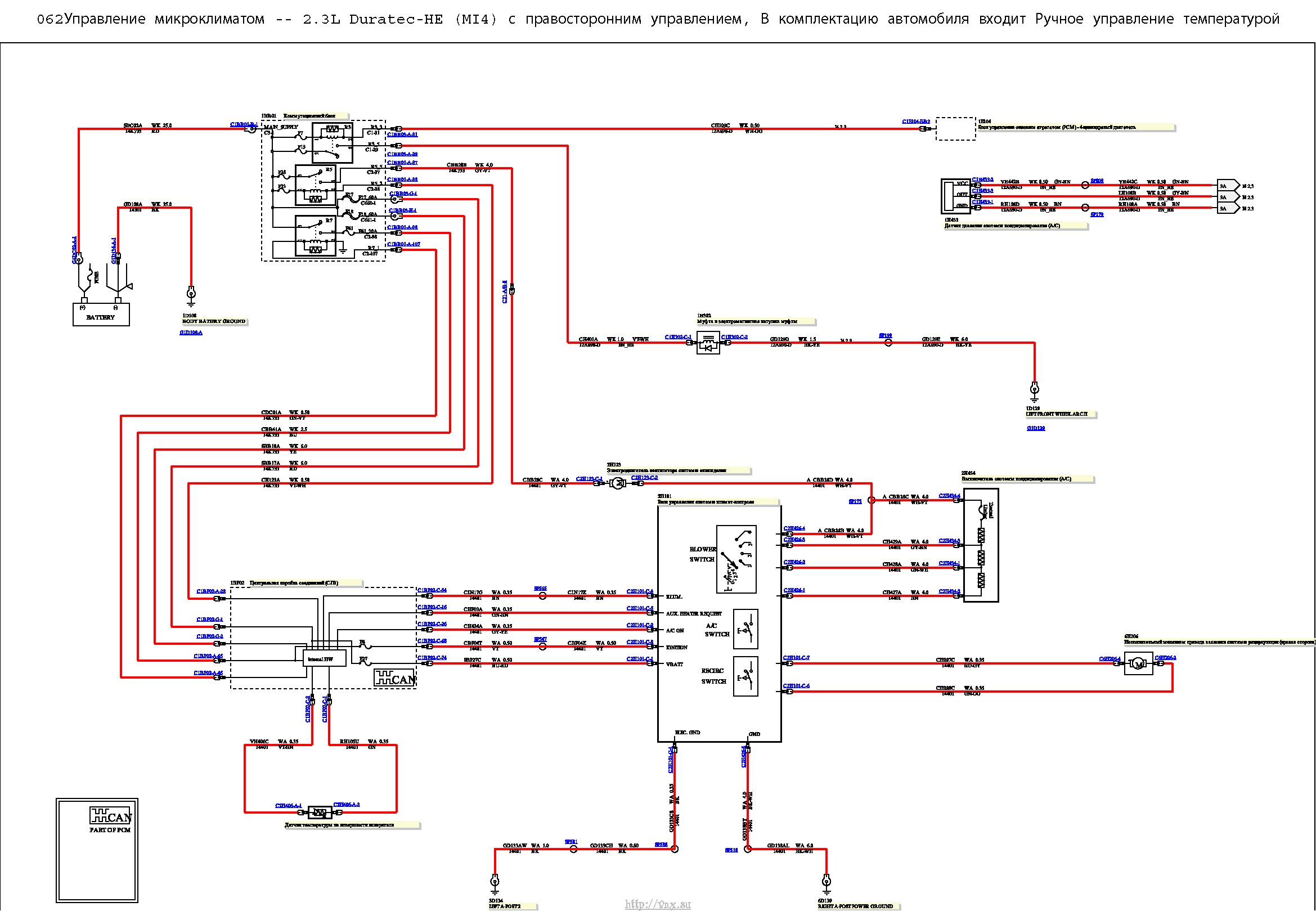
Task: Click the blower switch contact symbol
Action: coord(736,559)
